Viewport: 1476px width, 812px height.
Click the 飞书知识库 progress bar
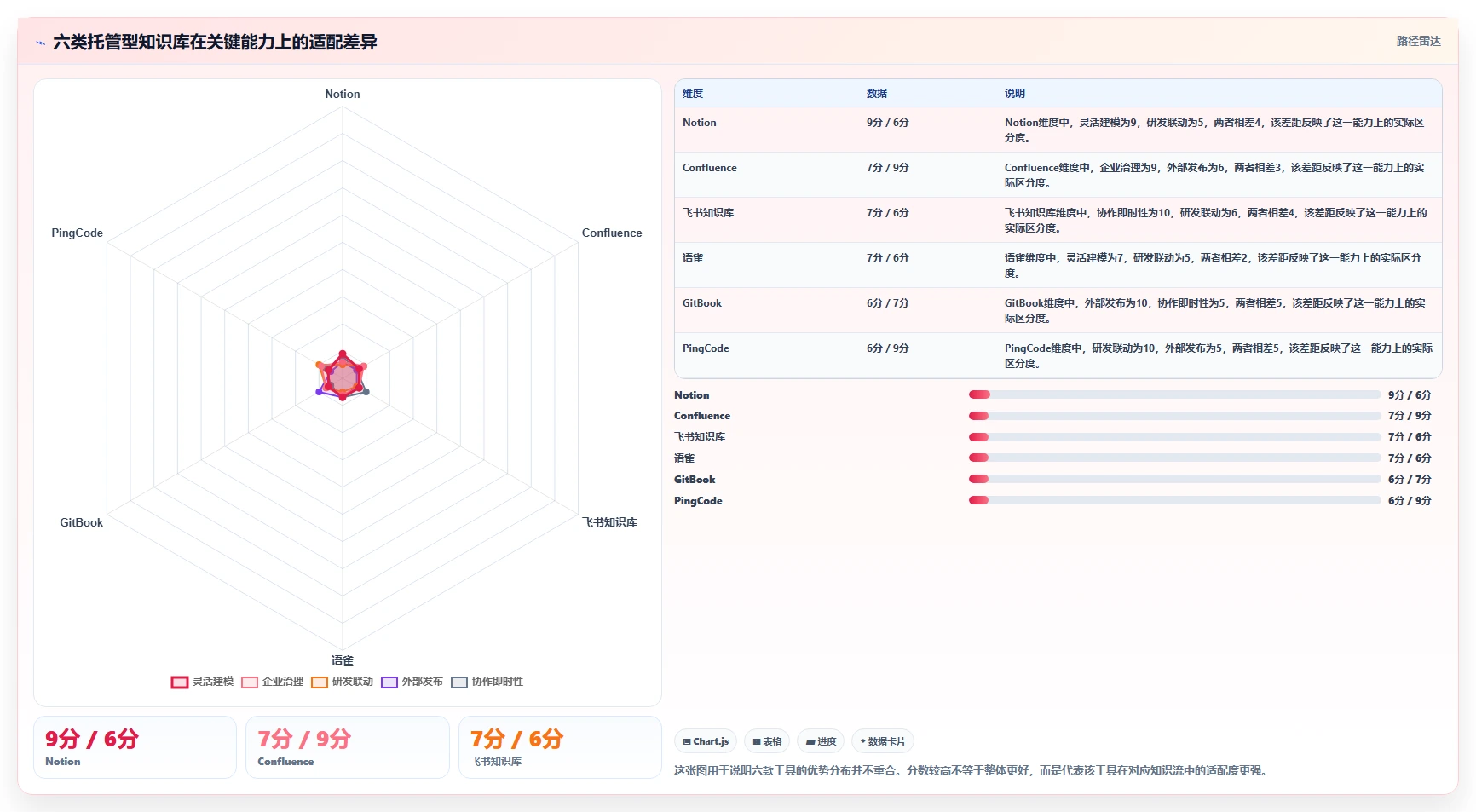point(1174,437)
